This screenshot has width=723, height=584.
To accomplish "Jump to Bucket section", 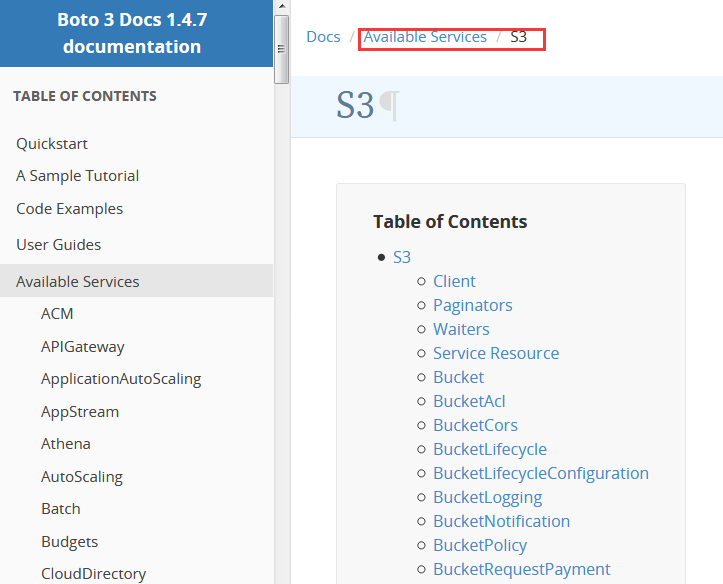I will [x=458, y=377].
